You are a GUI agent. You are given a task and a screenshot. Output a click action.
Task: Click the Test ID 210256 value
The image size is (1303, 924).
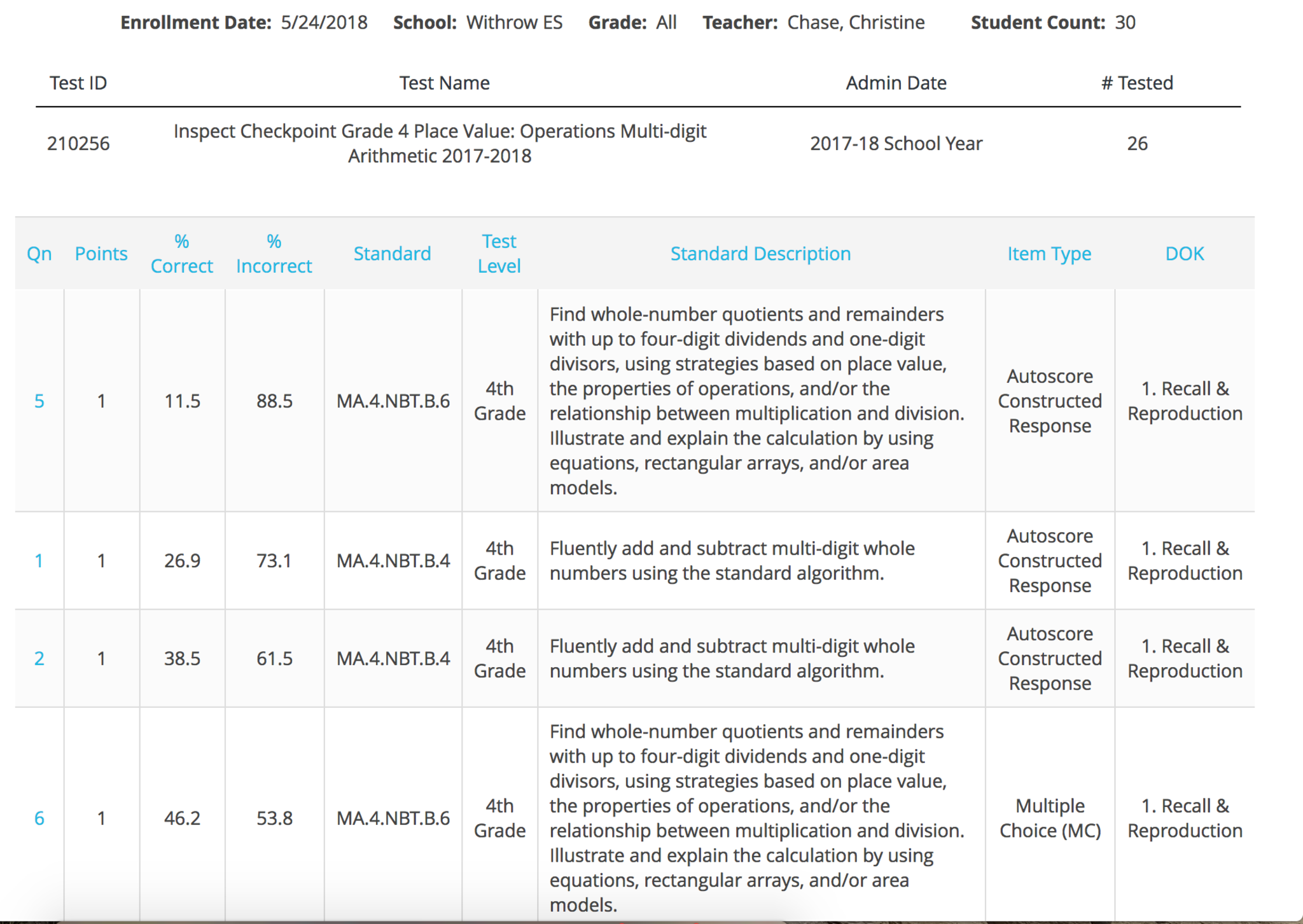(78, 144)
